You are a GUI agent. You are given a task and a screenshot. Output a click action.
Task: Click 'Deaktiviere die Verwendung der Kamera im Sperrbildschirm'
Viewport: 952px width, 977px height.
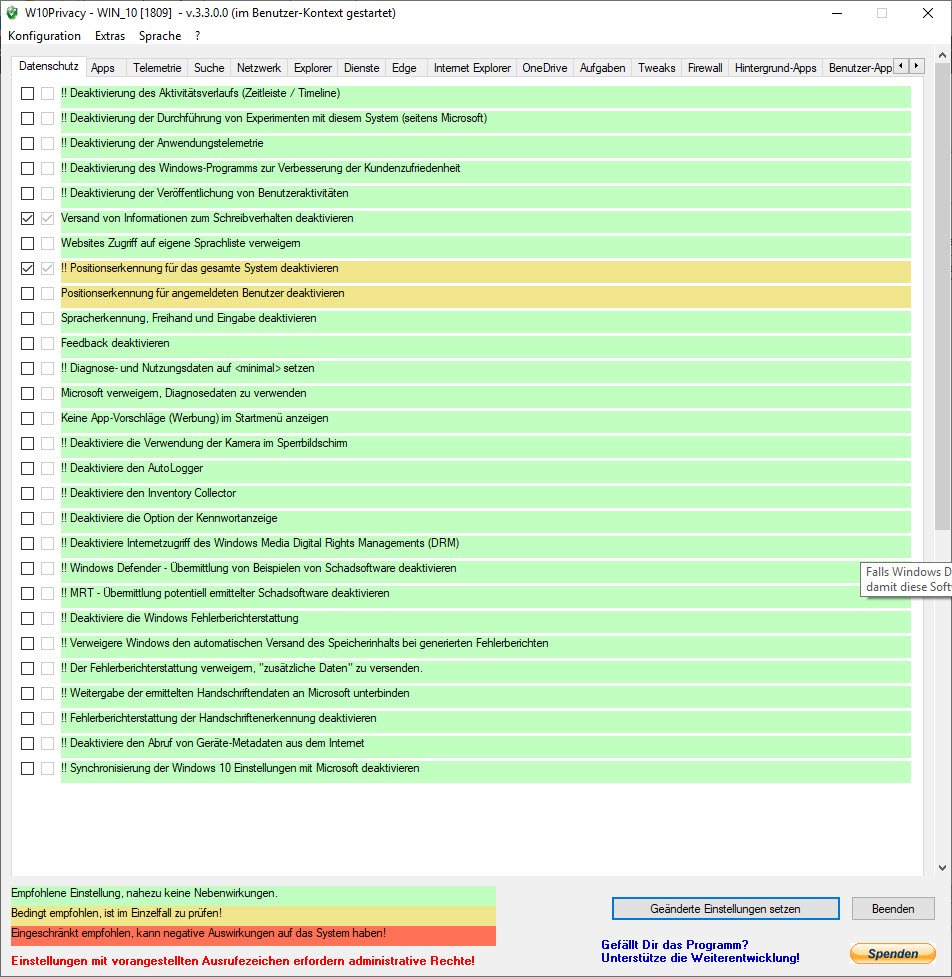click(204, 443)
